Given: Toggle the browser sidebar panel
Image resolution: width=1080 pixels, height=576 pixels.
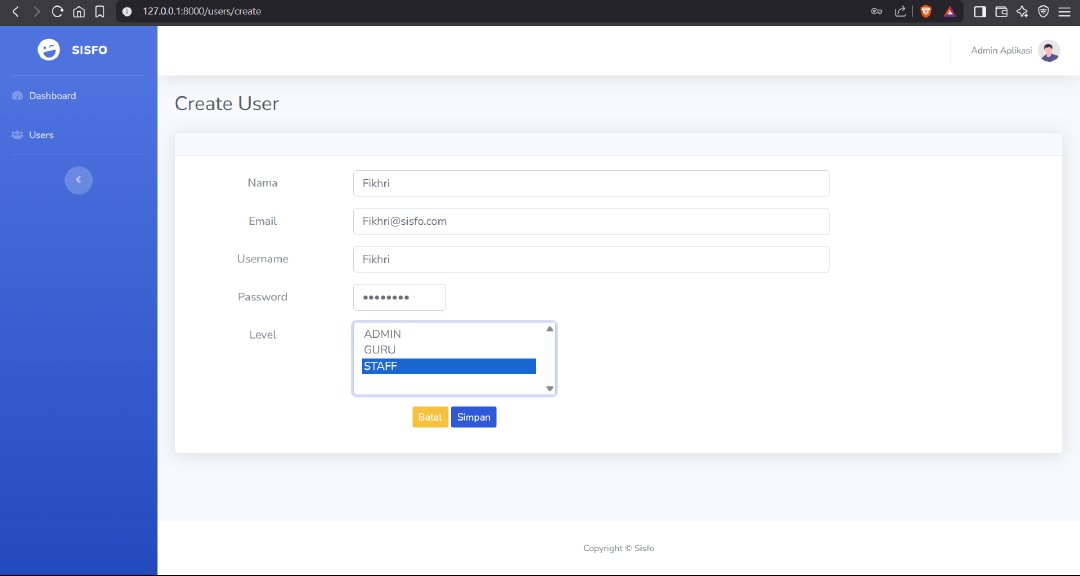Looking at the screenshot, I should coord(980,11).
